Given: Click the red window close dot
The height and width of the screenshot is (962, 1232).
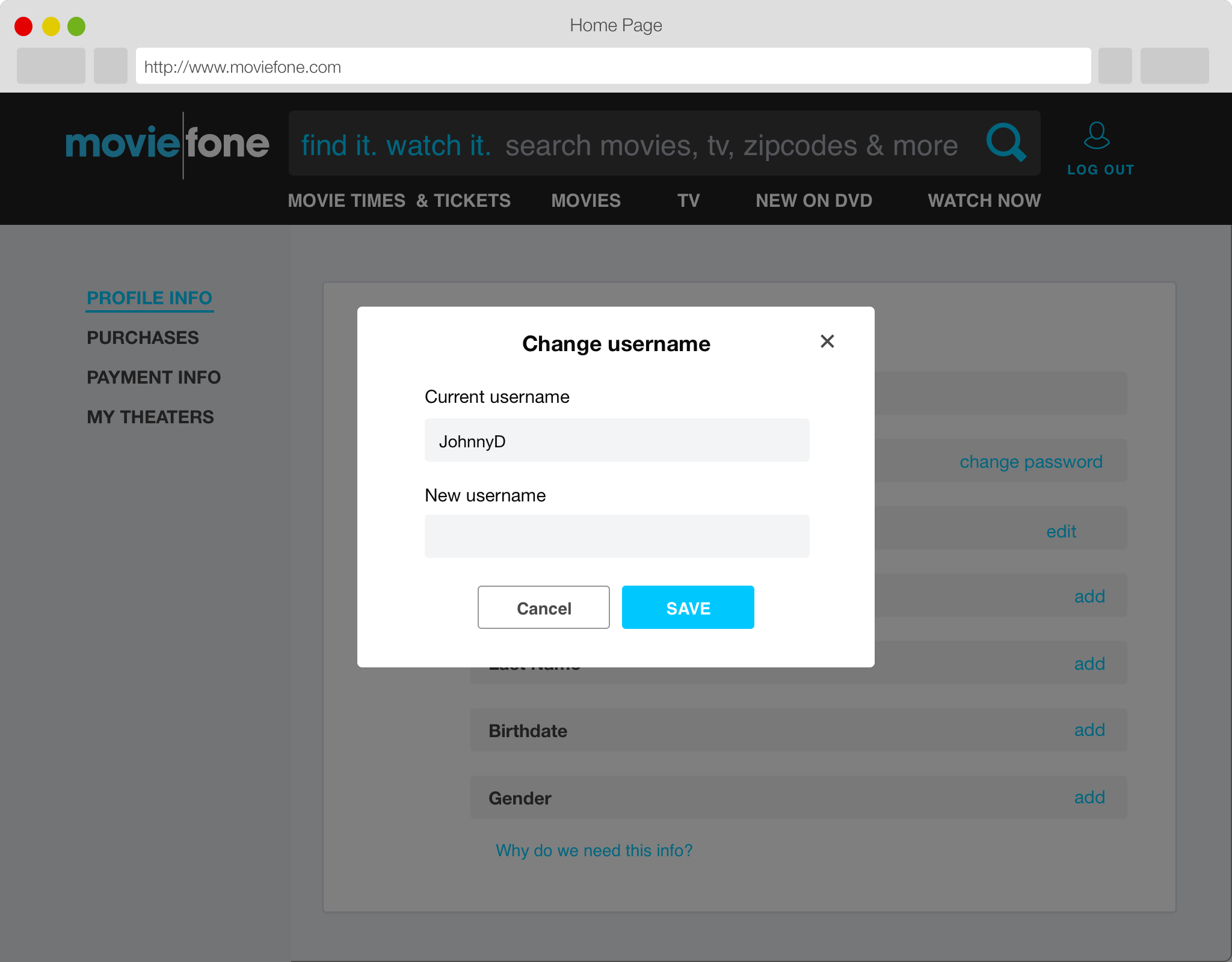Looking at the screenshot, I should 23,26.
